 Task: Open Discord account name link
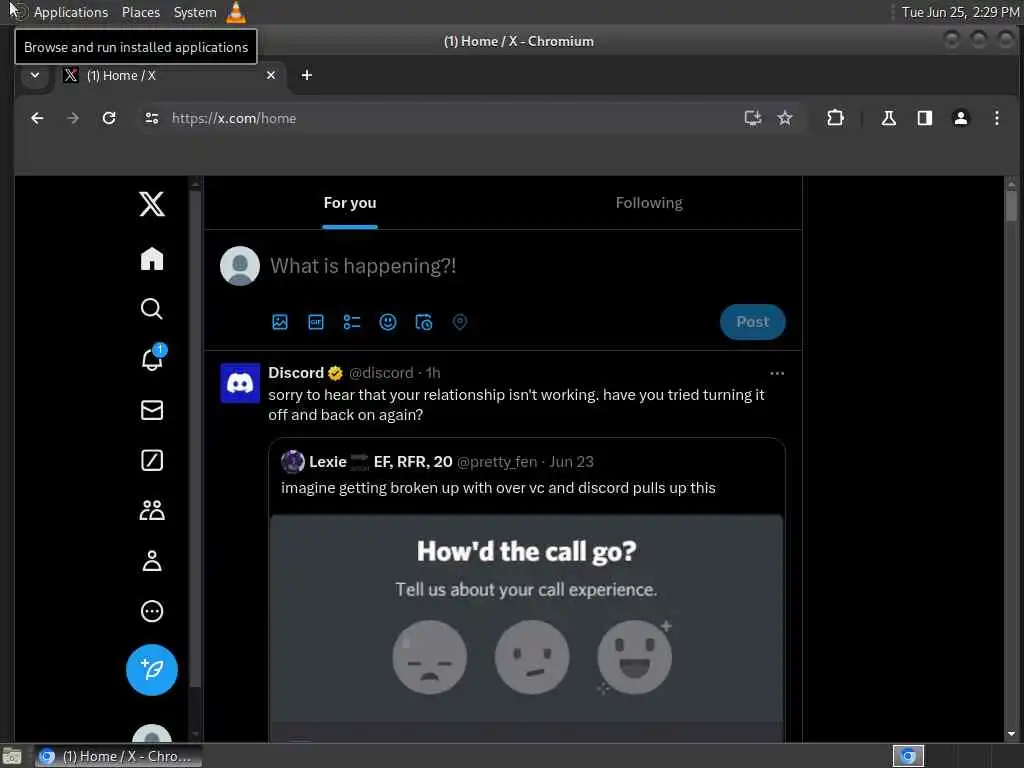tap(296, 373)
